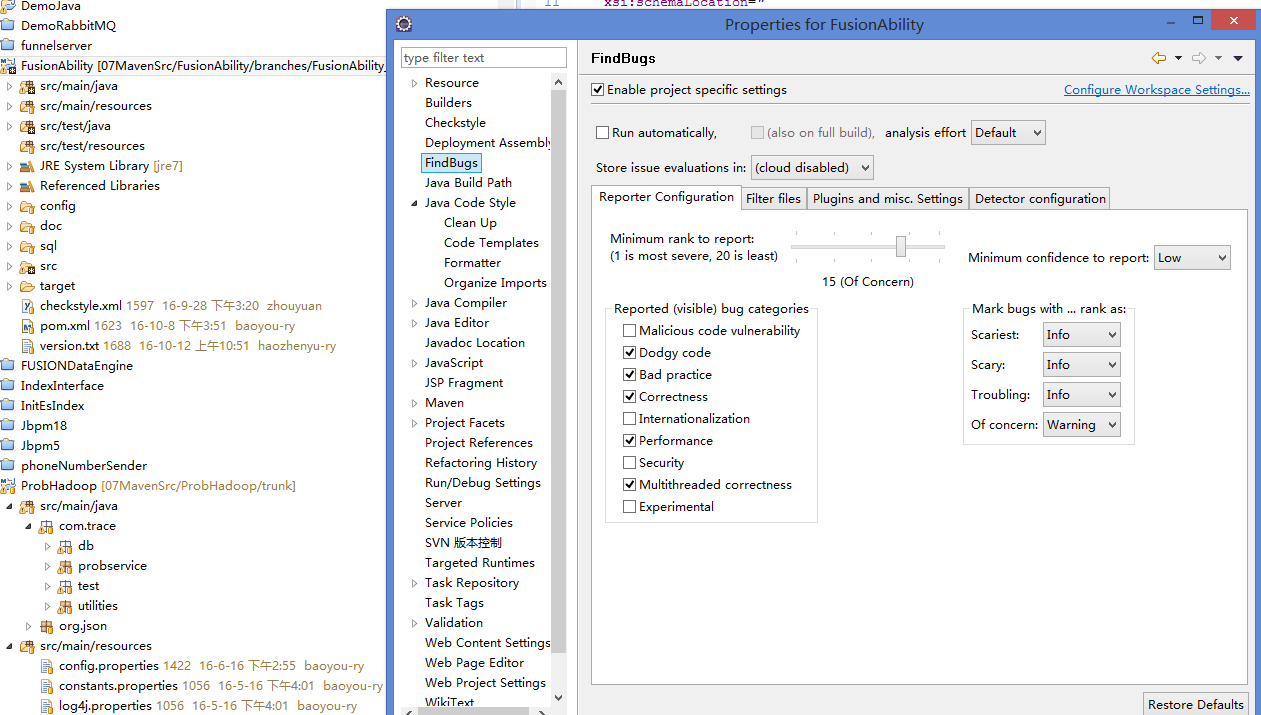Check the Experimental category
Screen dimensions: 1261x715
(x=629, y=507)
